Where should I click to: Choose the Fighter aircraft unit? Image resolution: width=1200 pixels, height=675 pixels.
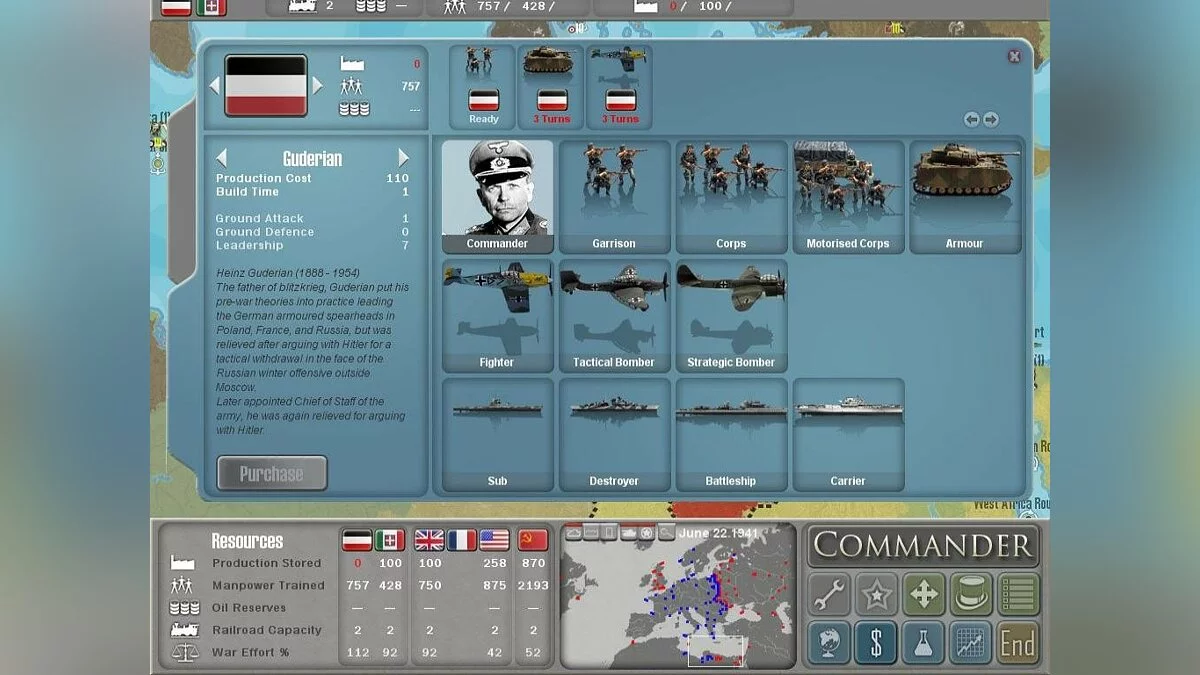[x=497, y=315]
